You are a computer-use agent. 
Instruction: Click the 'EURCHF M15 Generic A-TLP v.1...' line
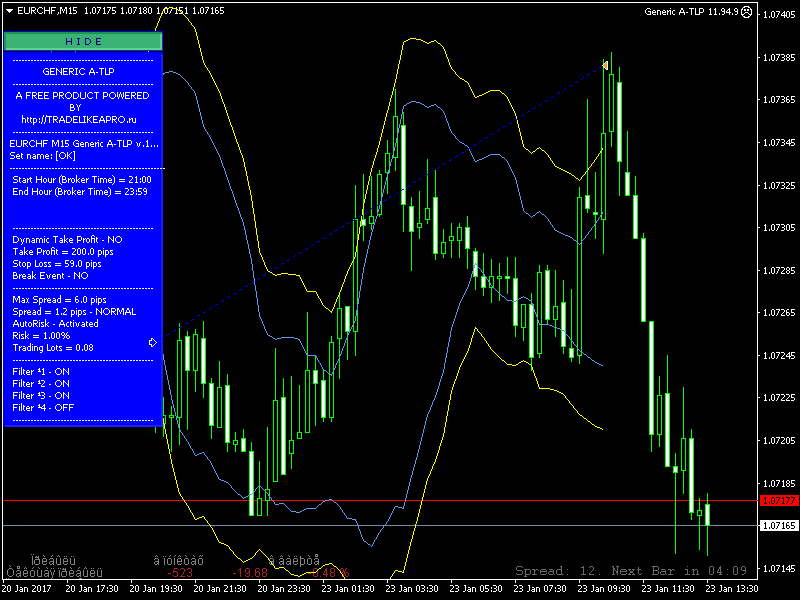click(84, 144)
